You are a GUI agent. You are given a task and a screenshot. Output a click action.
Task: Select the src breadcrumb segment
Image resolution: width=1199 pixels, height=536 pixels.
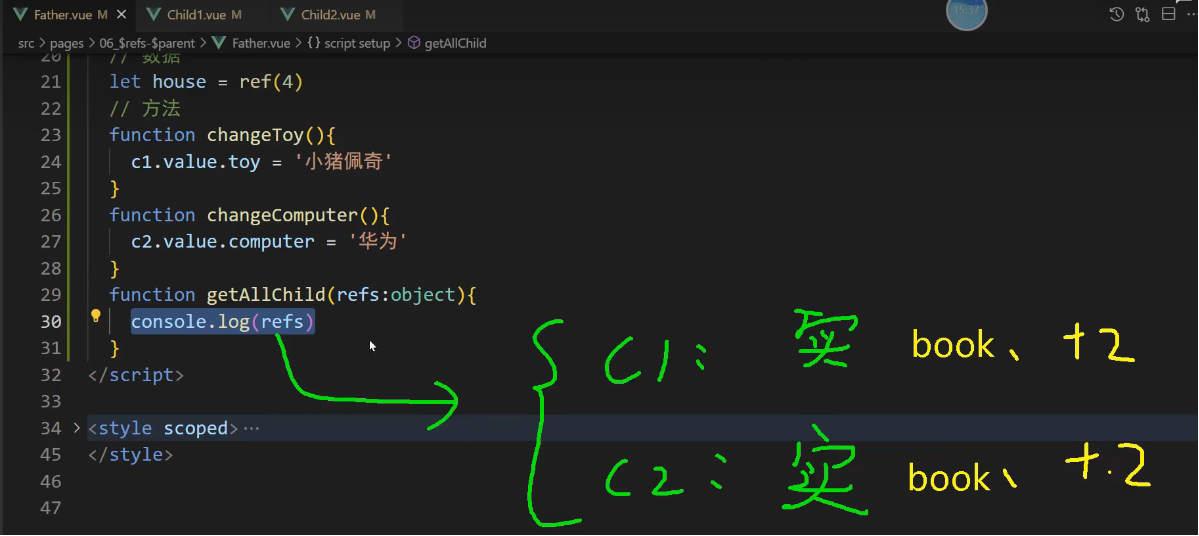click(26, 44)
